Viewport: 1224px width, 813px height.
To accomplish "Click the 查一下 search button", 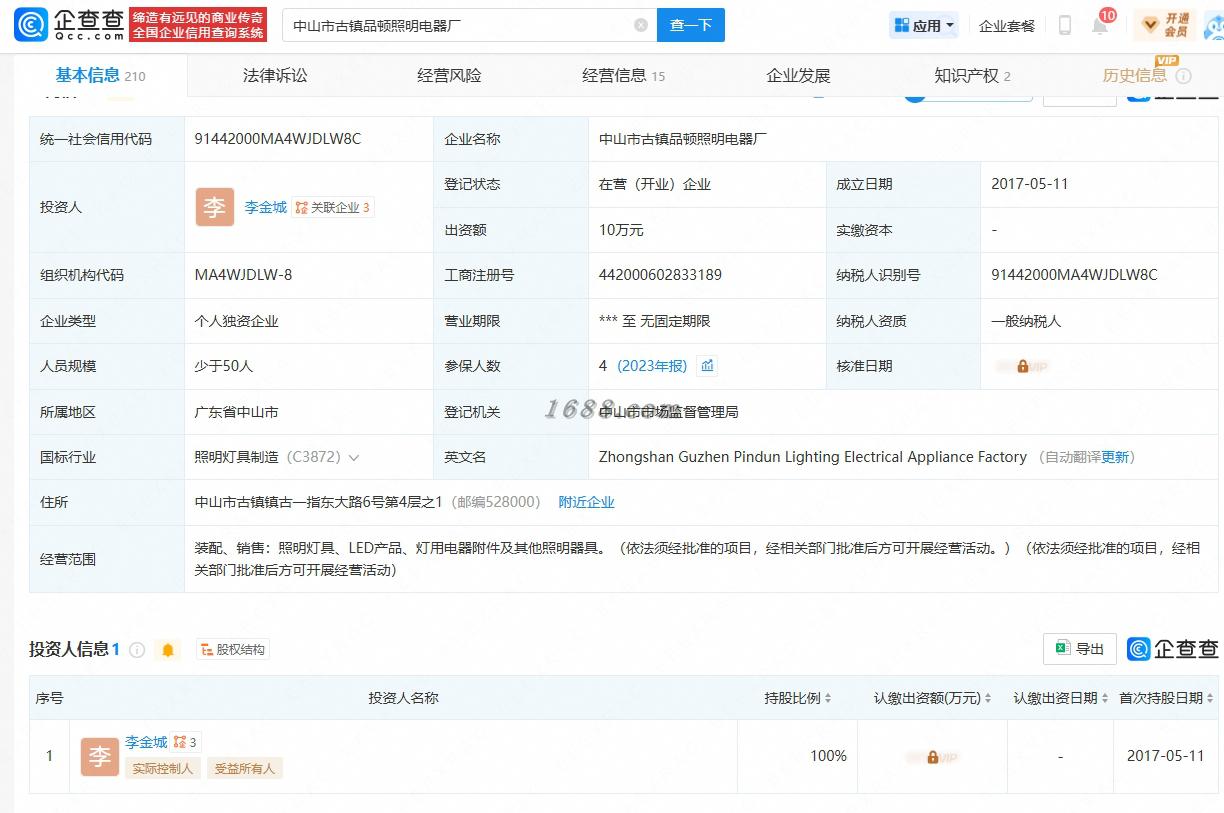I will [691, 25].
